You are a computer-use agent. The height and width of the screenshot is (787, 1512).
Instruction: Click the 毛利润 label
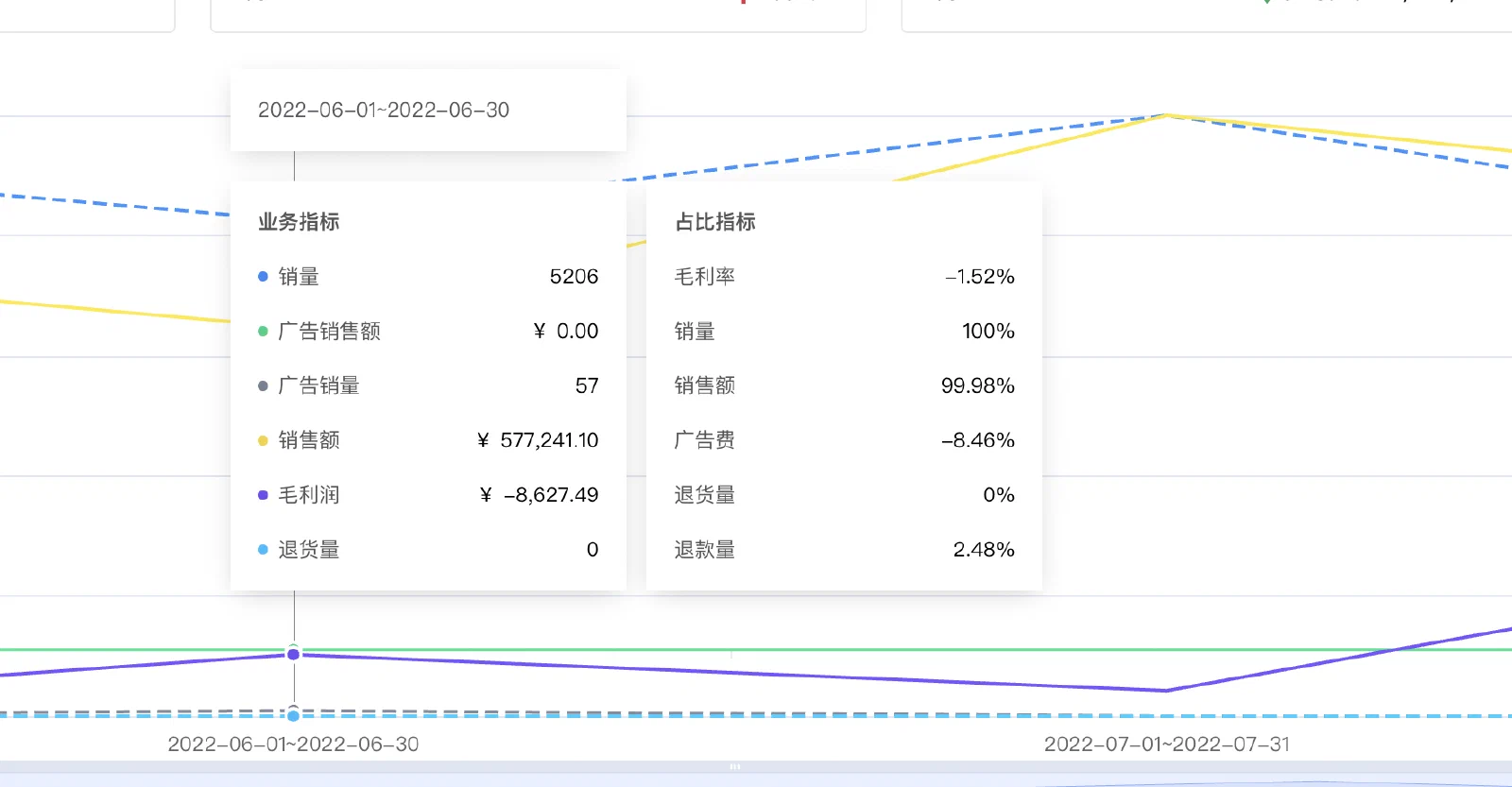[x=309, y=495]
